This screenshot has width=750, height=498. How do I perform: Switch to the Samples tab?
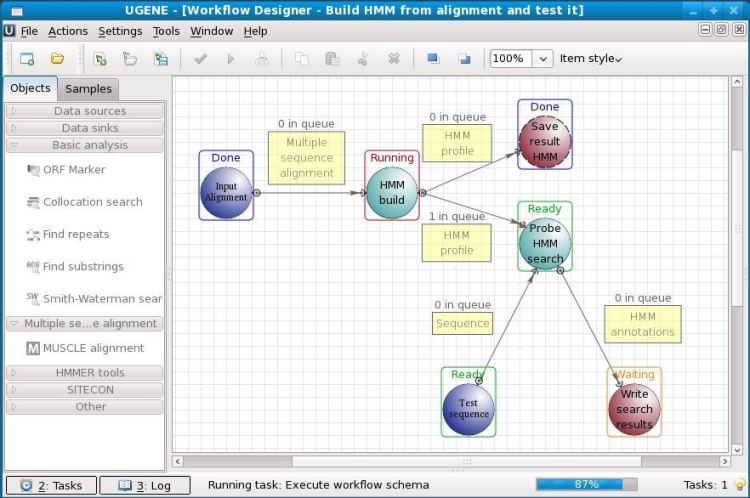(x=88, y=89)
